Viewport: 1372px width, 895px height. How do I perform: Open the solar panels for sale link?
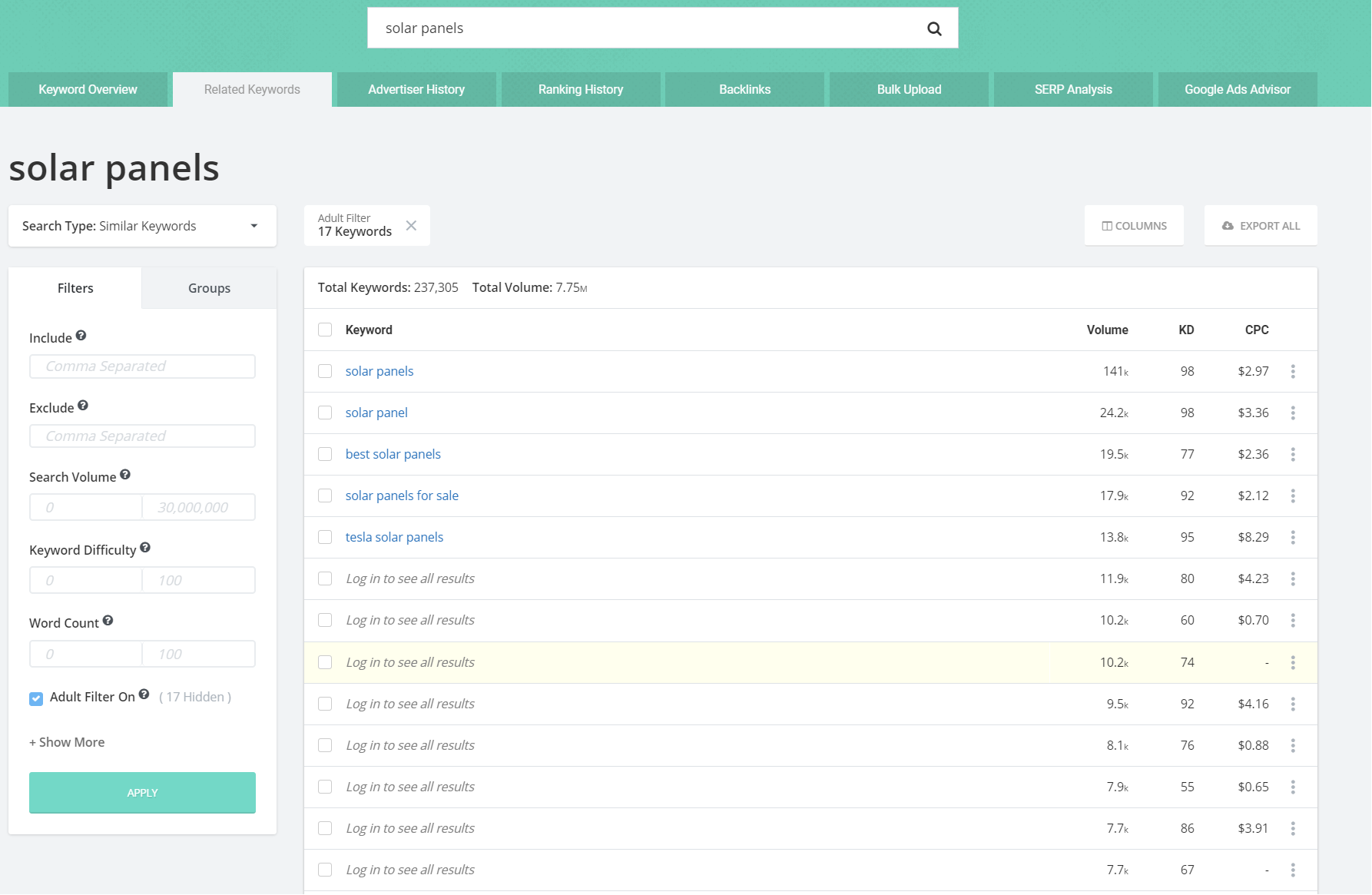pyautogui.click(x=402, y=496)
